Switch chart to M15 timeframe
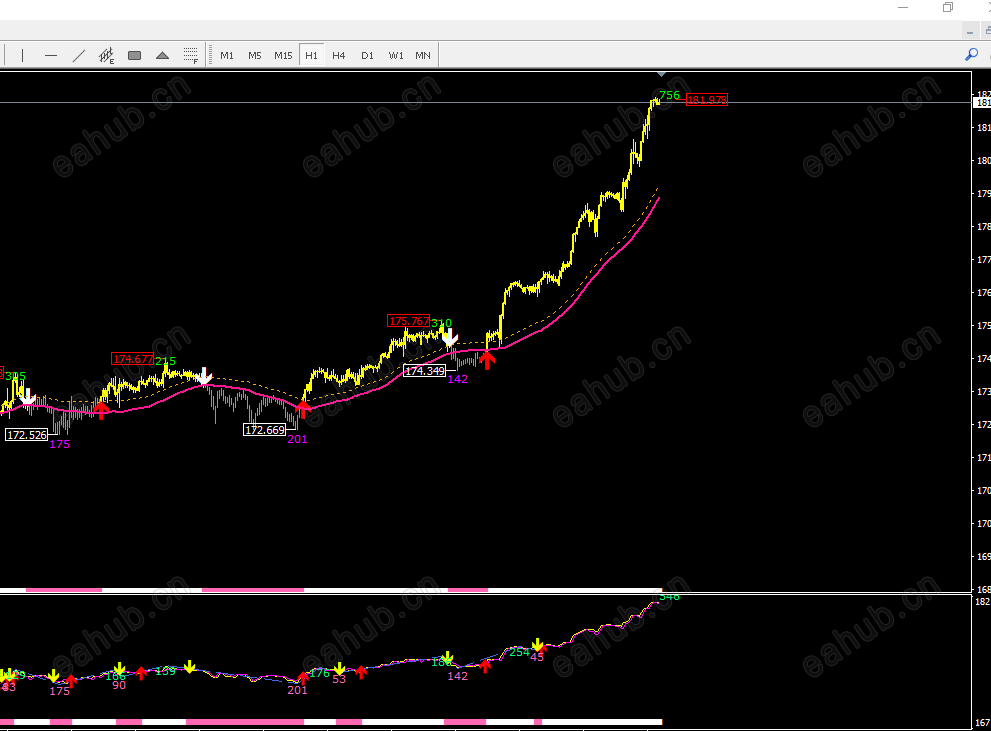This screenshot has height=731, width=991. tap(283, 56)
